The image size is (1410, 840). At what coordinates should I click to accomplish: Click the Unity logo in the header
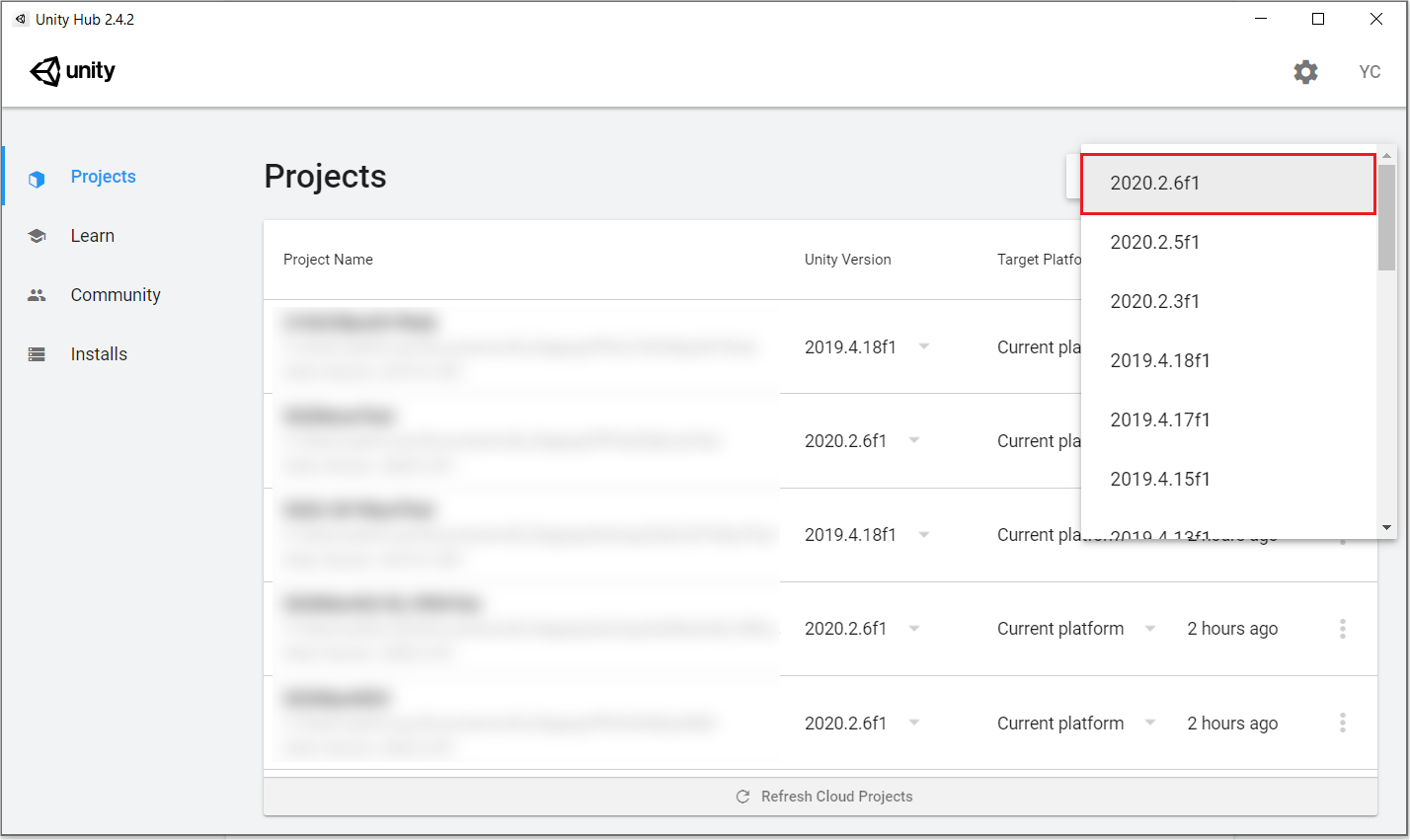coord(73,71)
